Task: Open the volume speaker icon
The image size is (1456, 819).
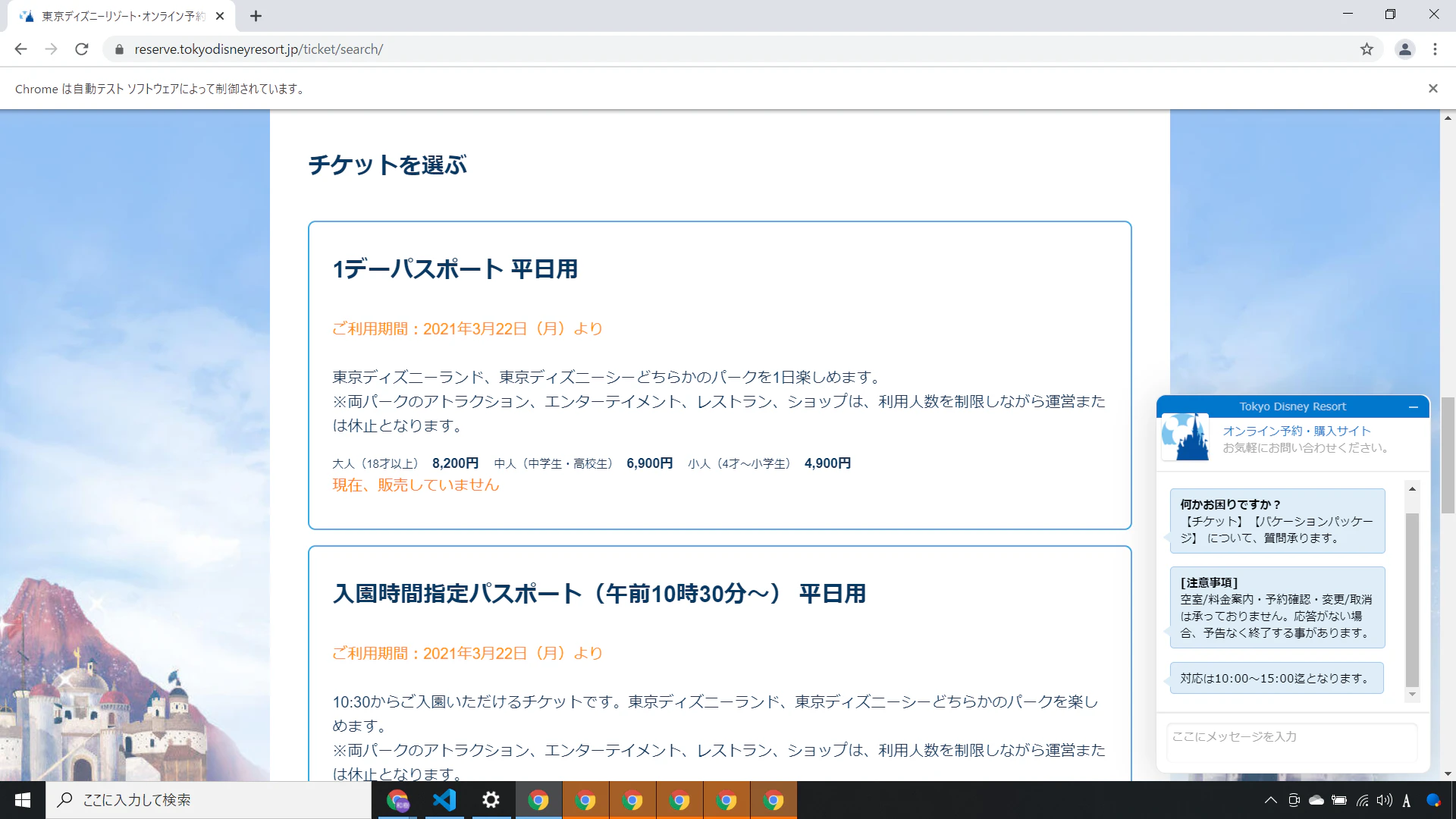Action: [1385, 800]
